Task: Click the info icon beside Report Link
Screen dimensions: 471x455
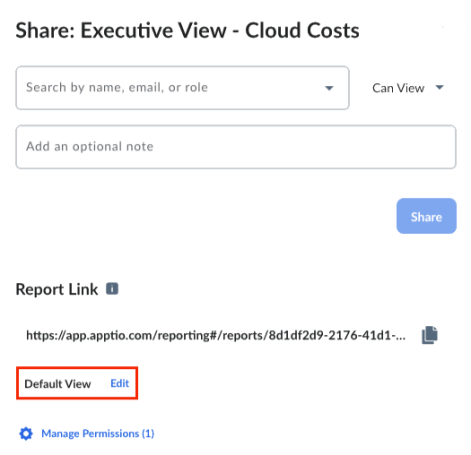Action: coord(112,289)
